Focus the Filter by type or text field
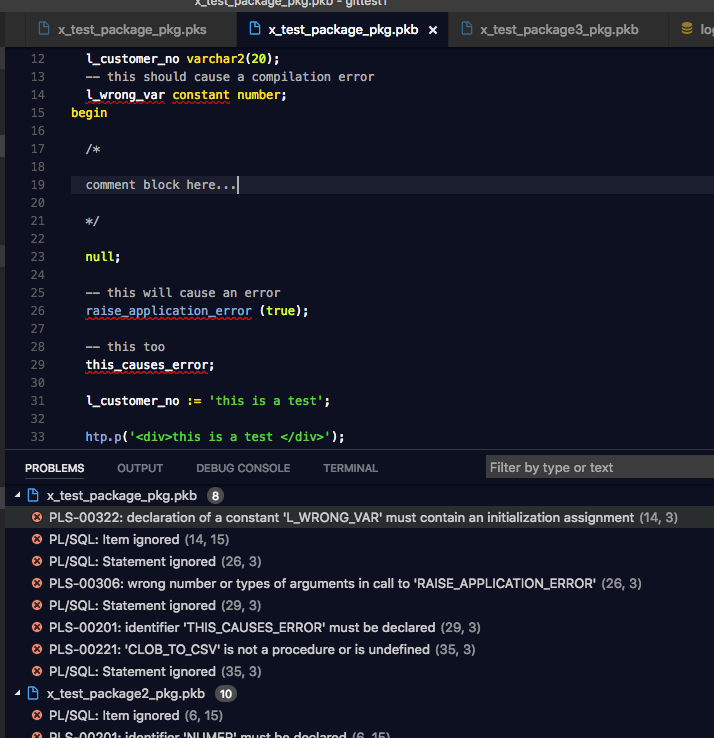 point(600,467)
